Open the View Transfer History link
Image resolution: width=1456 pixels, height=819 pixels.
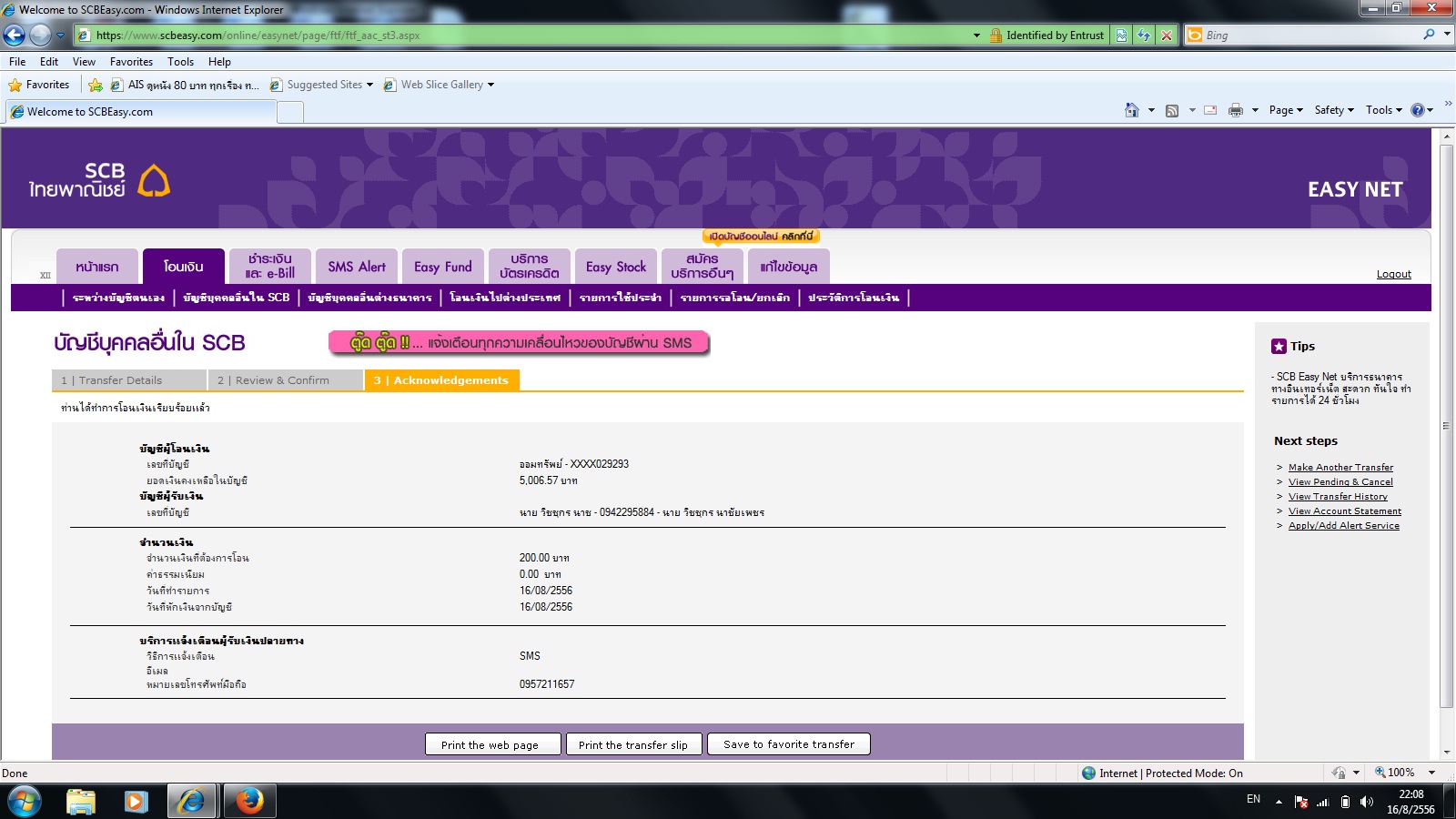[x=1338, y=497]
